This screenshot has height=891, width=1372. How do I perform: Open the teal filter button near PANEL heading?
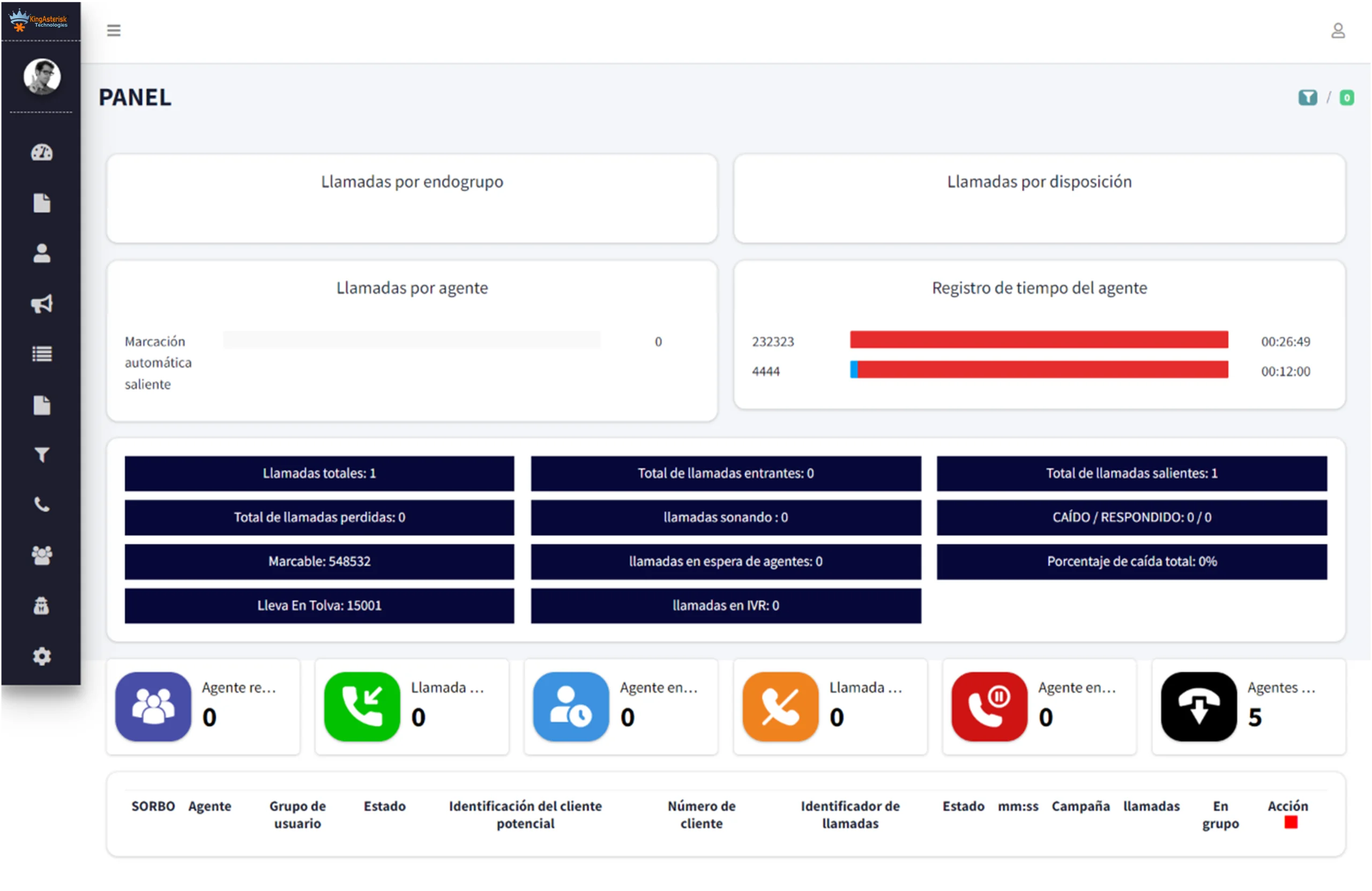click(x=1308, y=98)
